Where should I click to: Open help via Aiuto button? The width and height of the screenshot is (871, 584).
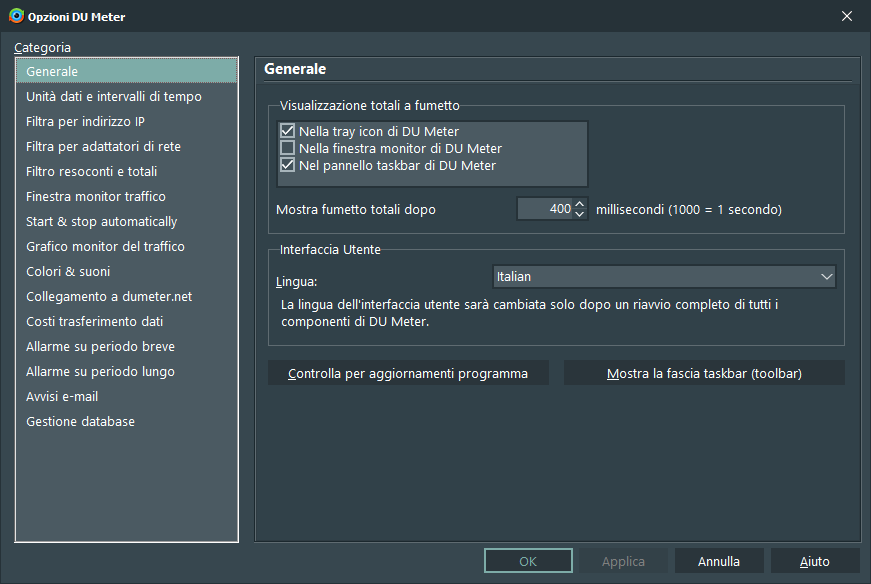tap(815, 561)
